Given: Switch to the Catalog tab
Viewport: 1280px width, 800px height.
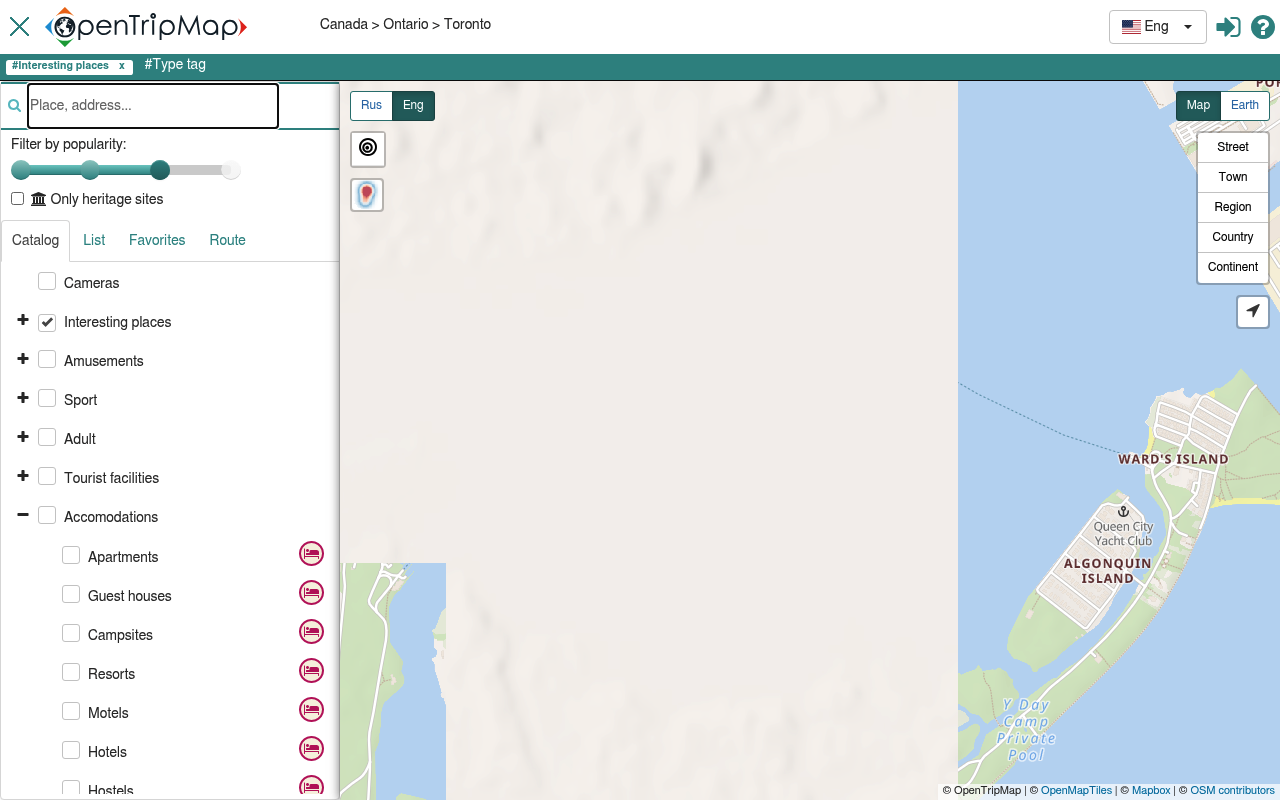Looking at the screenshot, I should tap(35, 240).
